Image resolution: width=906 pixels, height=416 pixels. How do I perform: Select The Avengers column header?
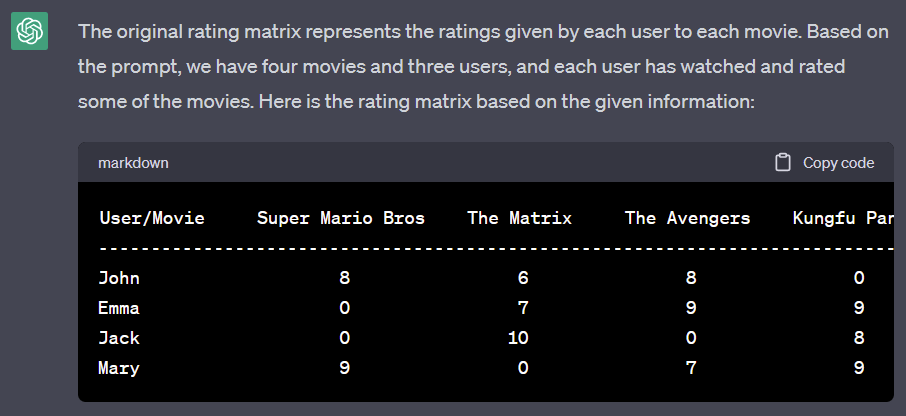pos(687,218)
